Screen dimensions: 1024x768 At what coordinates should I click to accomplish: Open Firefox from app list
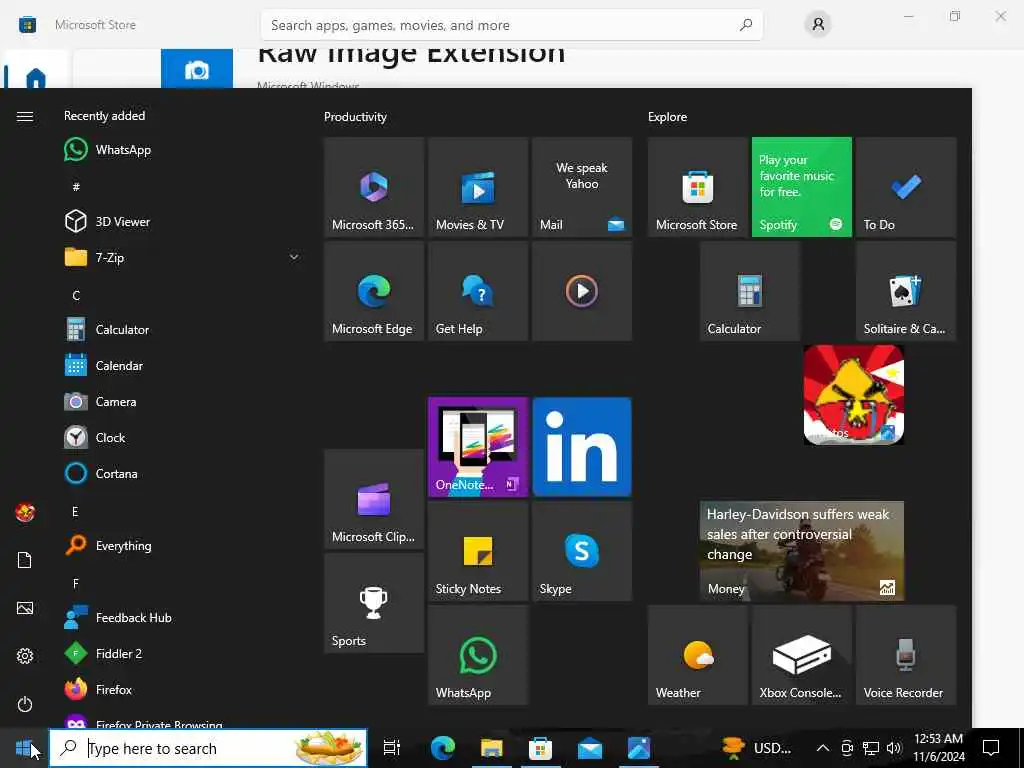[x=181, y=690]
